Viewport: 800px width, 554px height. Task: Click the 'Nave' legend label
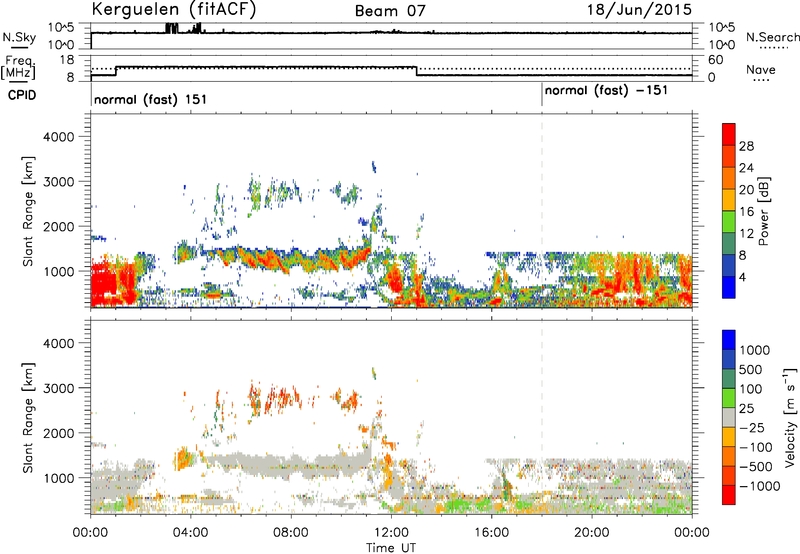760,69
